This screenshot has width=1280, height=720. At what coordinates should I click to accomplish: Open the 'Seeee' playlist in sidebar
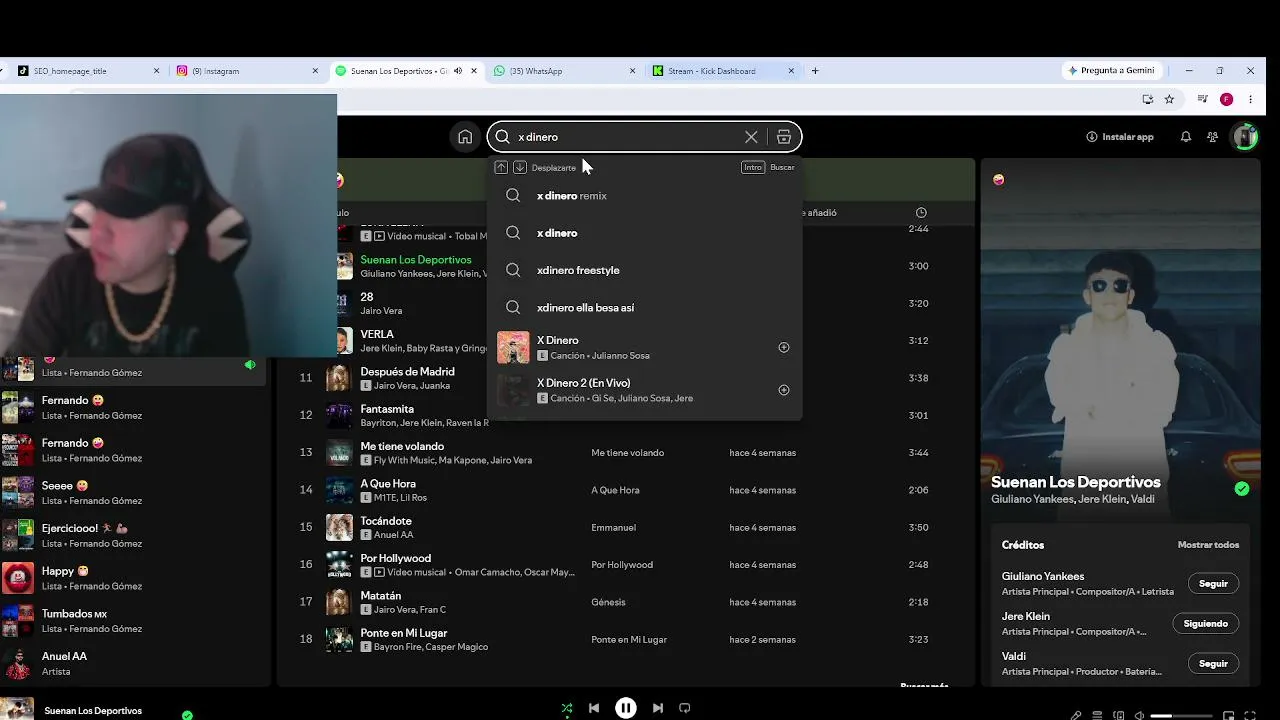135,492
